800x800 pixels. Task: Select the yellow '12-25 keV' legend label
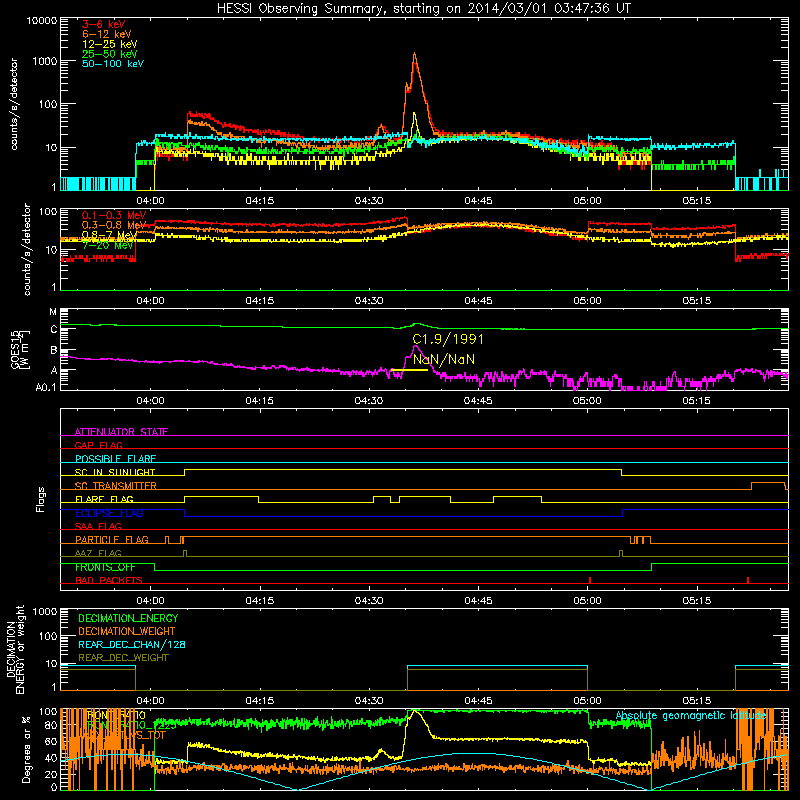(x=110, y=44)
